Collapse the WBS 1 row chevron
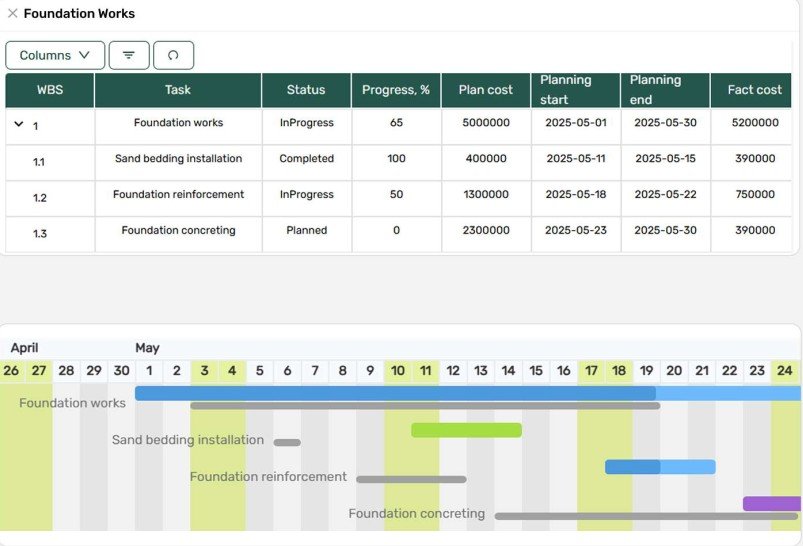This screenshot has width=803, height=546. point(19,124)
